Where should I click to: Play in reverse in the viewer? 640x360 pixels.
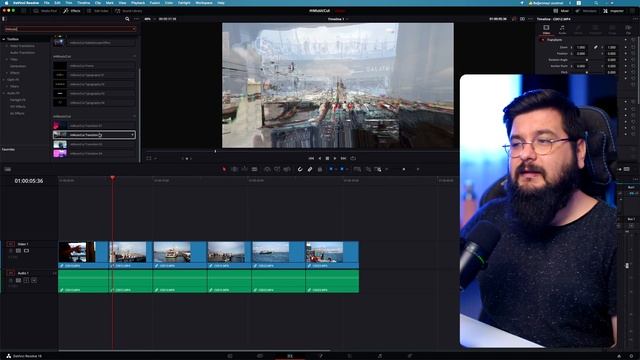pos(320,158)
